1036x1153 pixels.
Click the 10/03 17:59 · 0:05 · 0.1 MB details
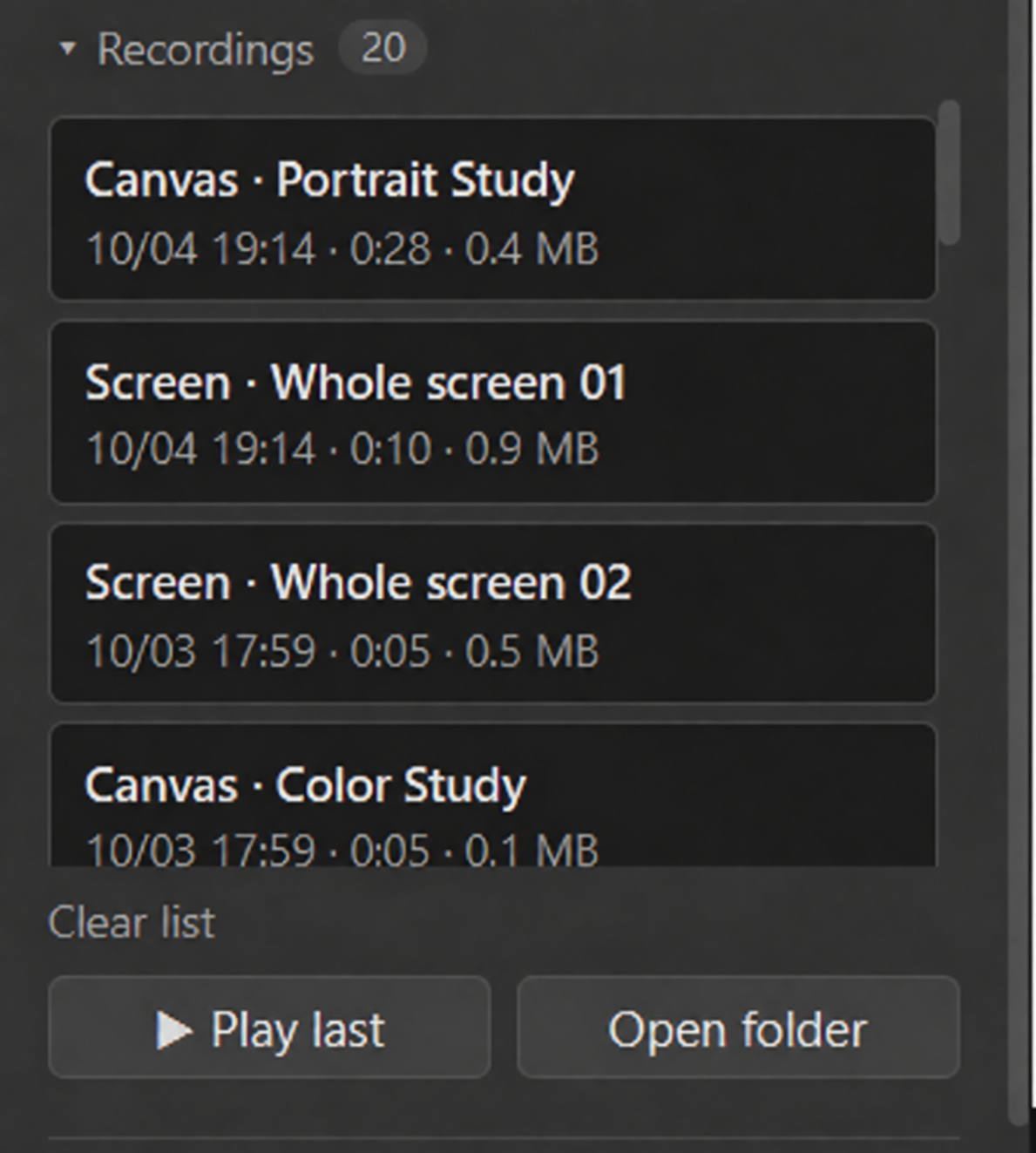click(342, 850)
